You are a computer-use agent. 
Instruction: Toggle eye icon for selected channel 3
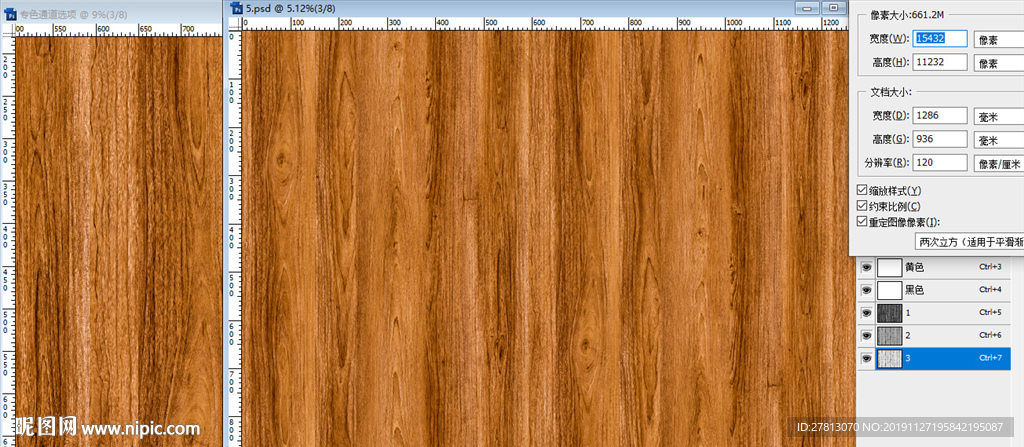tap(866, 358)
